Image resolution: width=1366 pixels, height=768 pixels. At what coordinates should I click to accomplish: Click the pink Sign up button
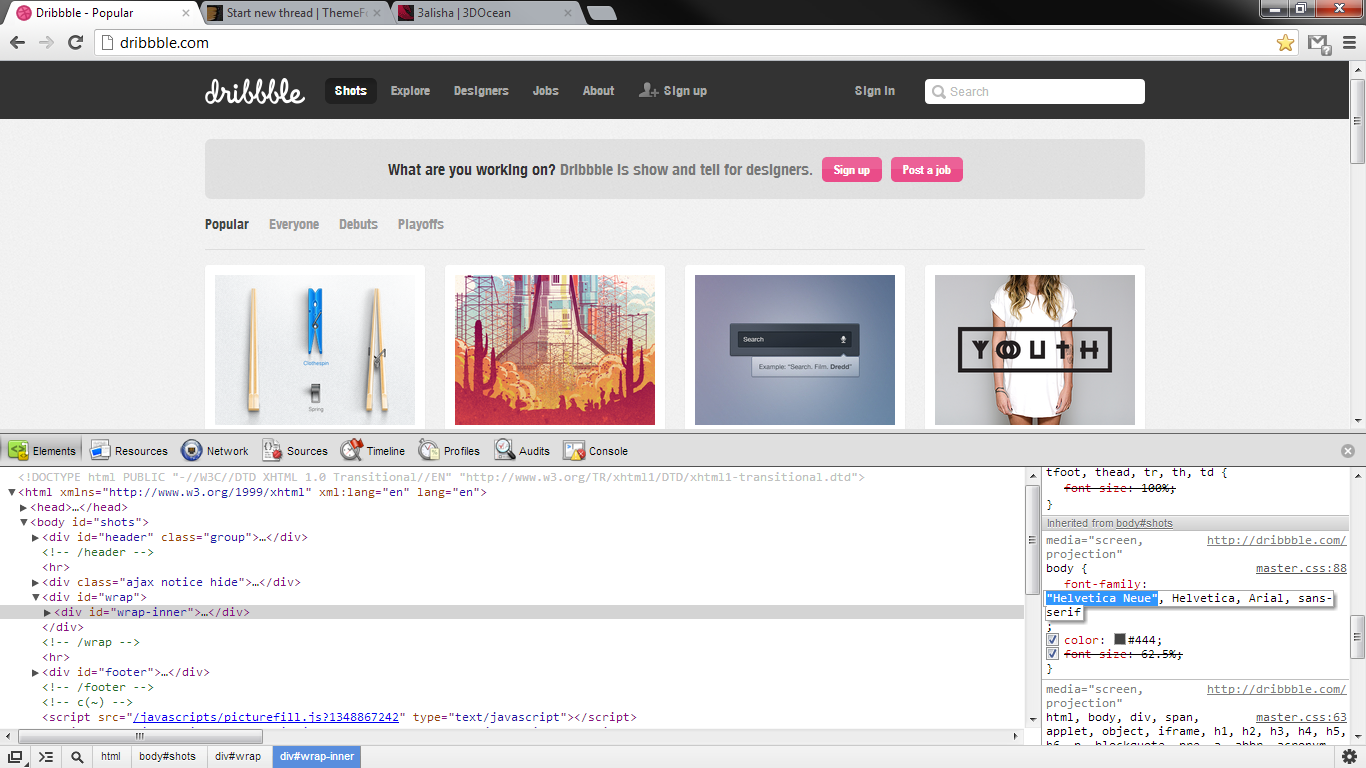852,170
